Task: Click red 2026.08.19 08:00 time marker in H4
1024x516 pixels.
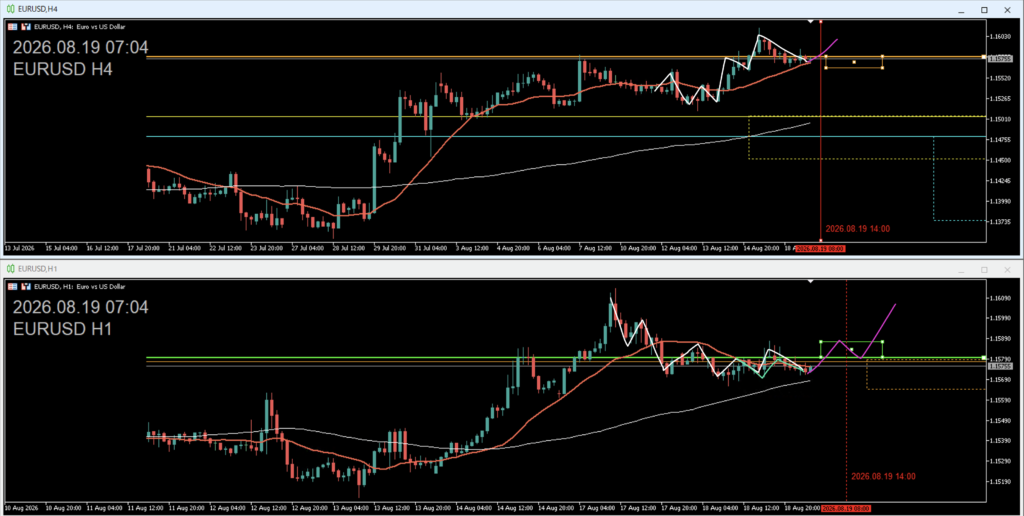Action: 820,249
